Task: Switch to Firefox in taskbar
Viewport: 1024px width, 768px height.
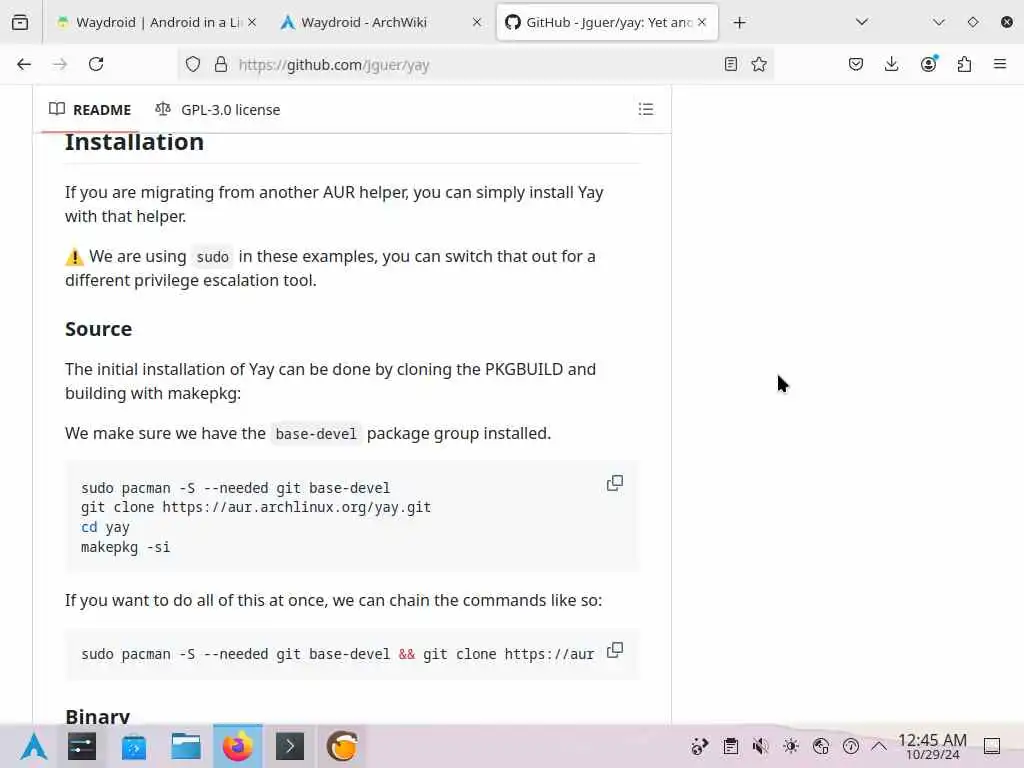Action: (x=238, y=746)
